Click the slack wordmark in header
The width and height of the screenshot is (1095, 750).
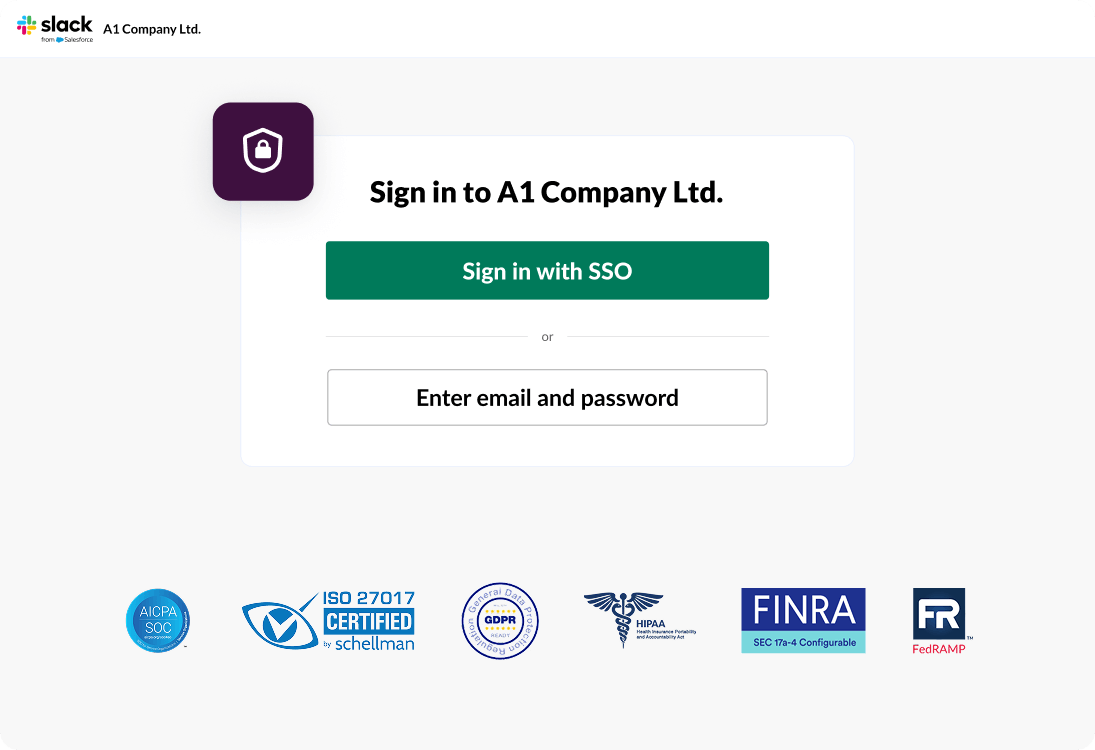[x=66, y=24]
